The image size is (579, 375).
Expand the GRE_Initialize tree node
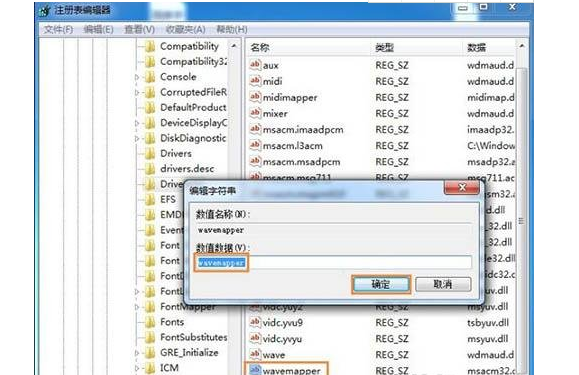137,353
